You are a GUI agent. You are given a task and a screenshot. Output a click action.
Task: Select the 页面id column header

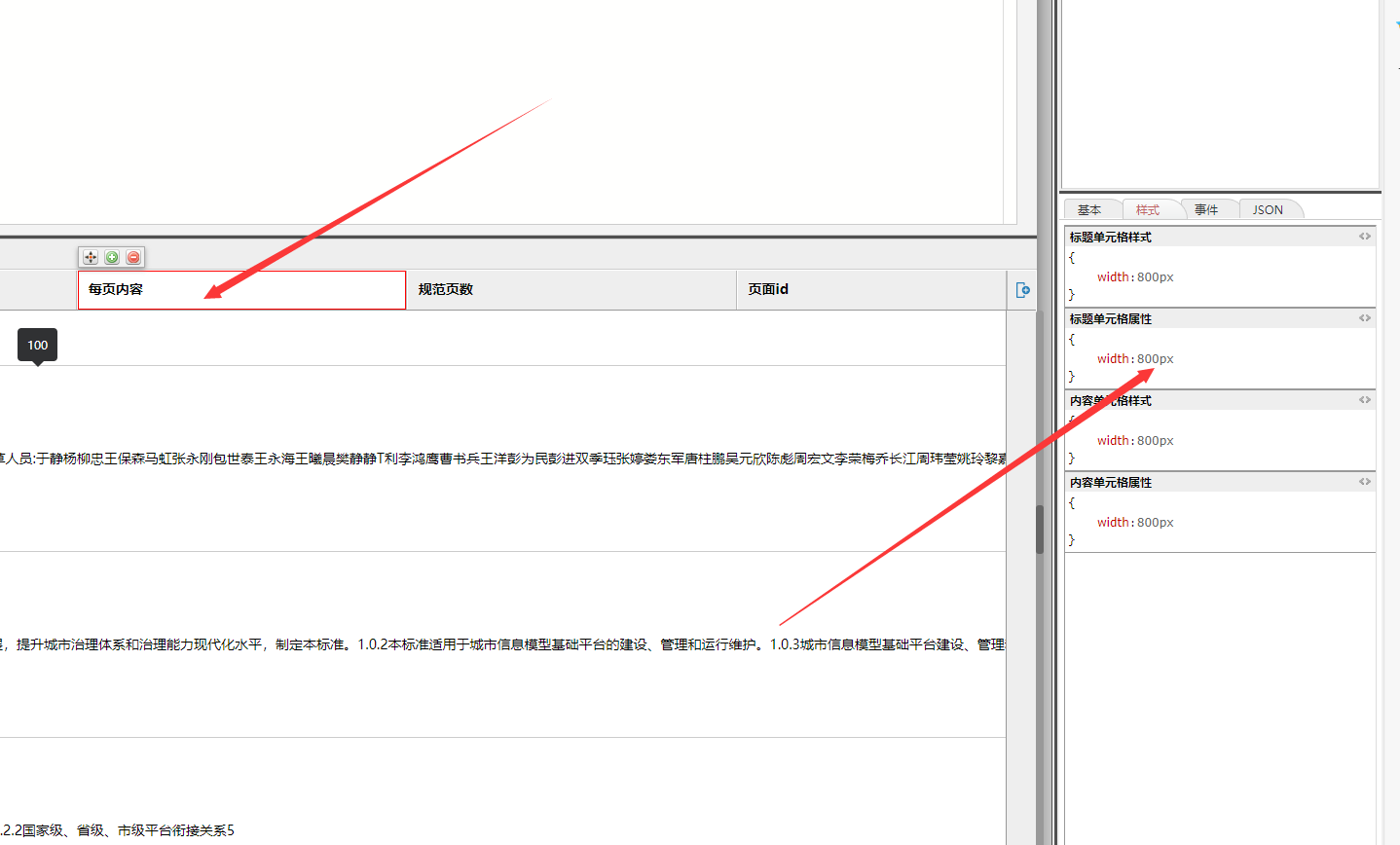click(x=871, y=290)
